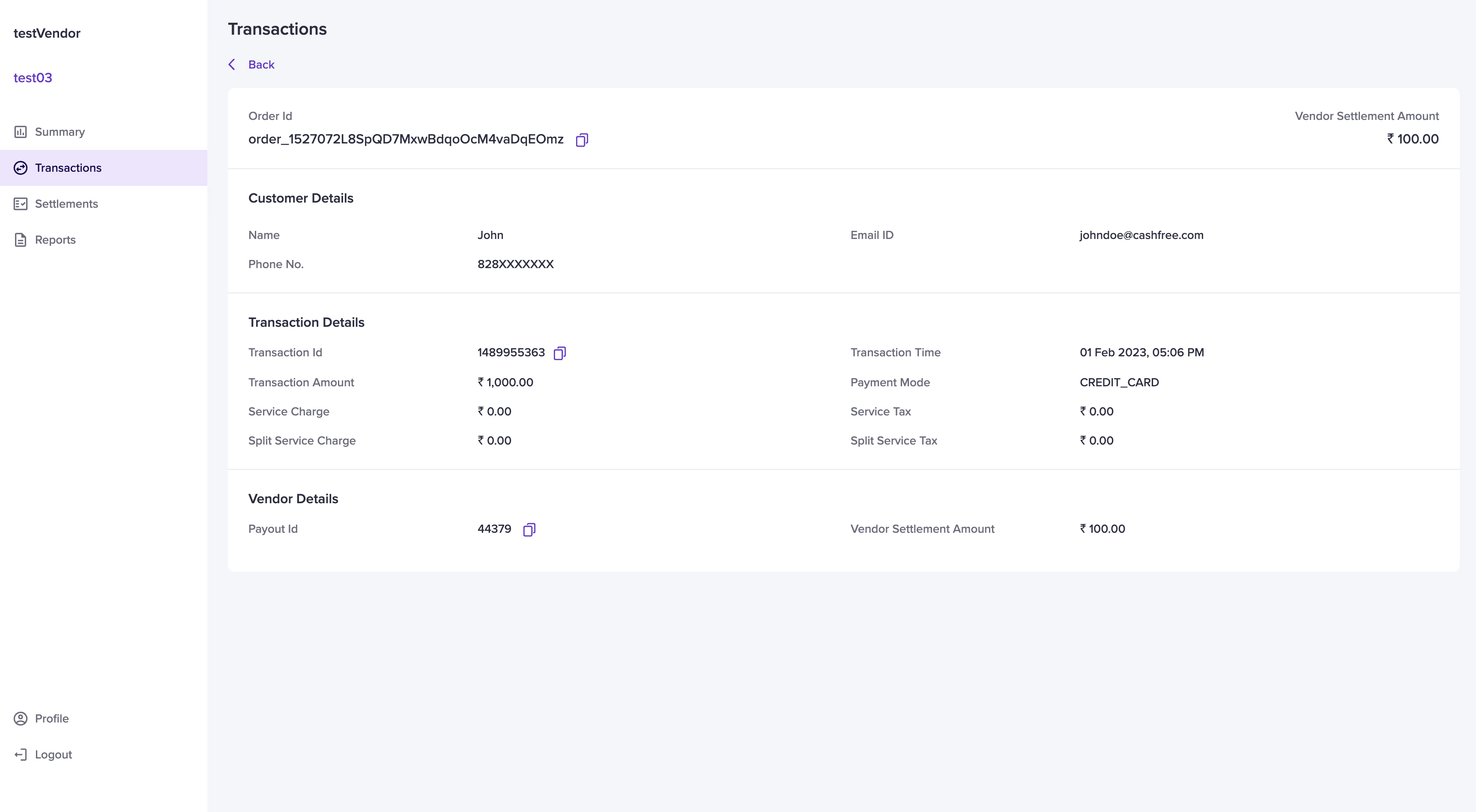Click Logout in the sidebar
The width and height of the screenshot is (1476, 812).
click(53, 755)
